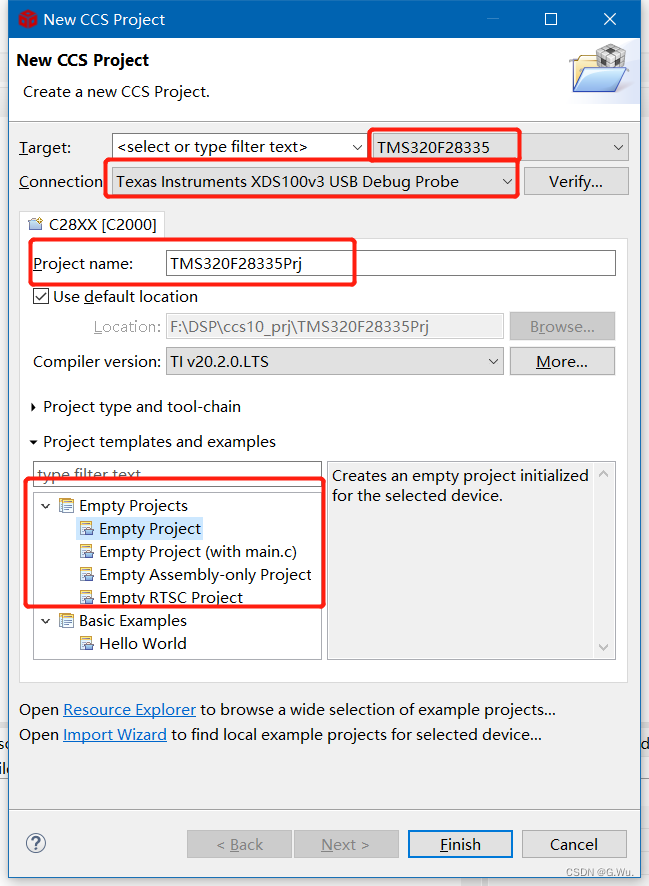Switch to the C28XX [C2000] tab
The height and width of the screenshot is (886, 649).
92,224
